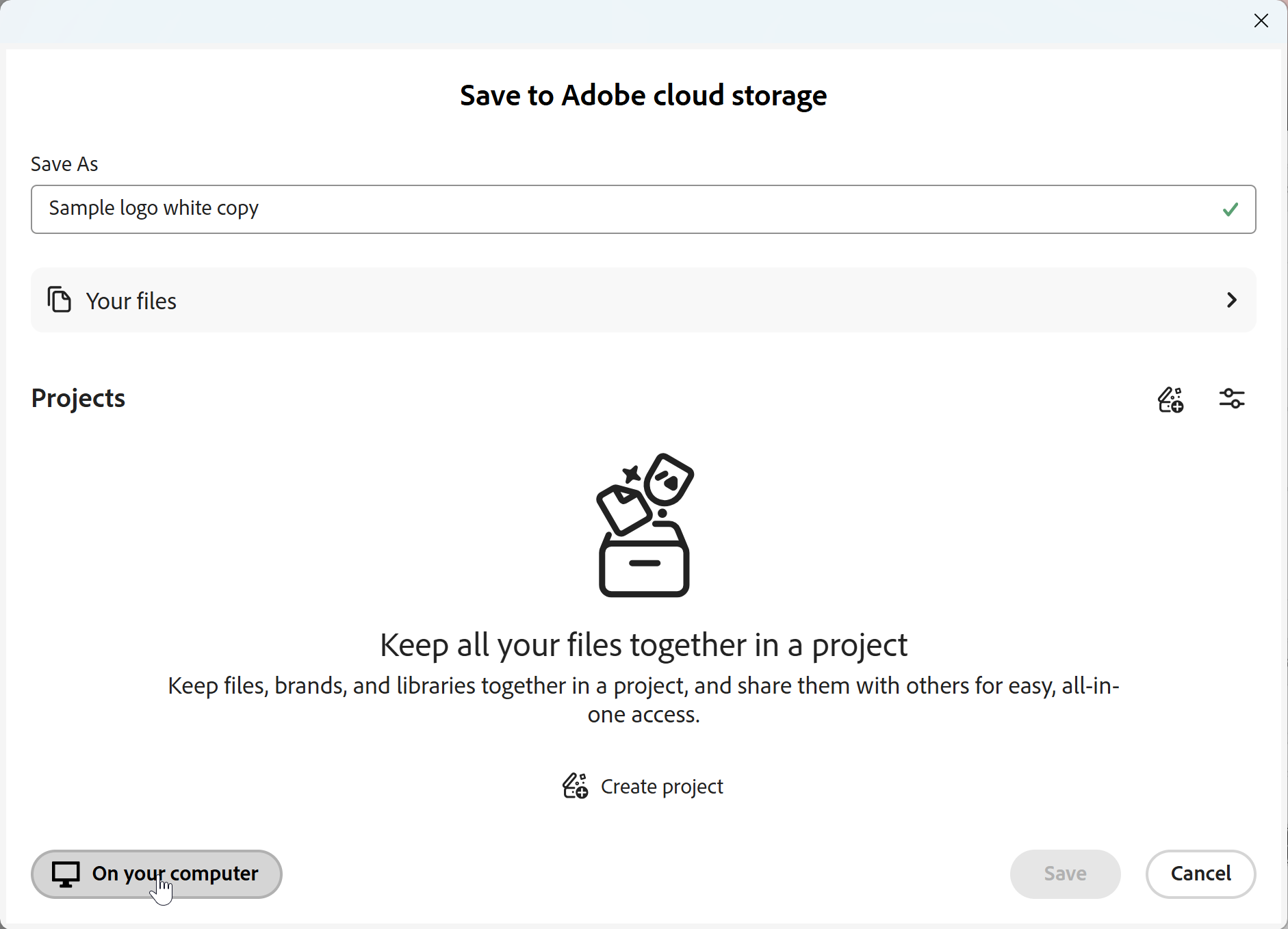This screenshot has width=1288, height=929.
Task: Click the Create project link
Action: pyautogui.click(x=643, y=786)
